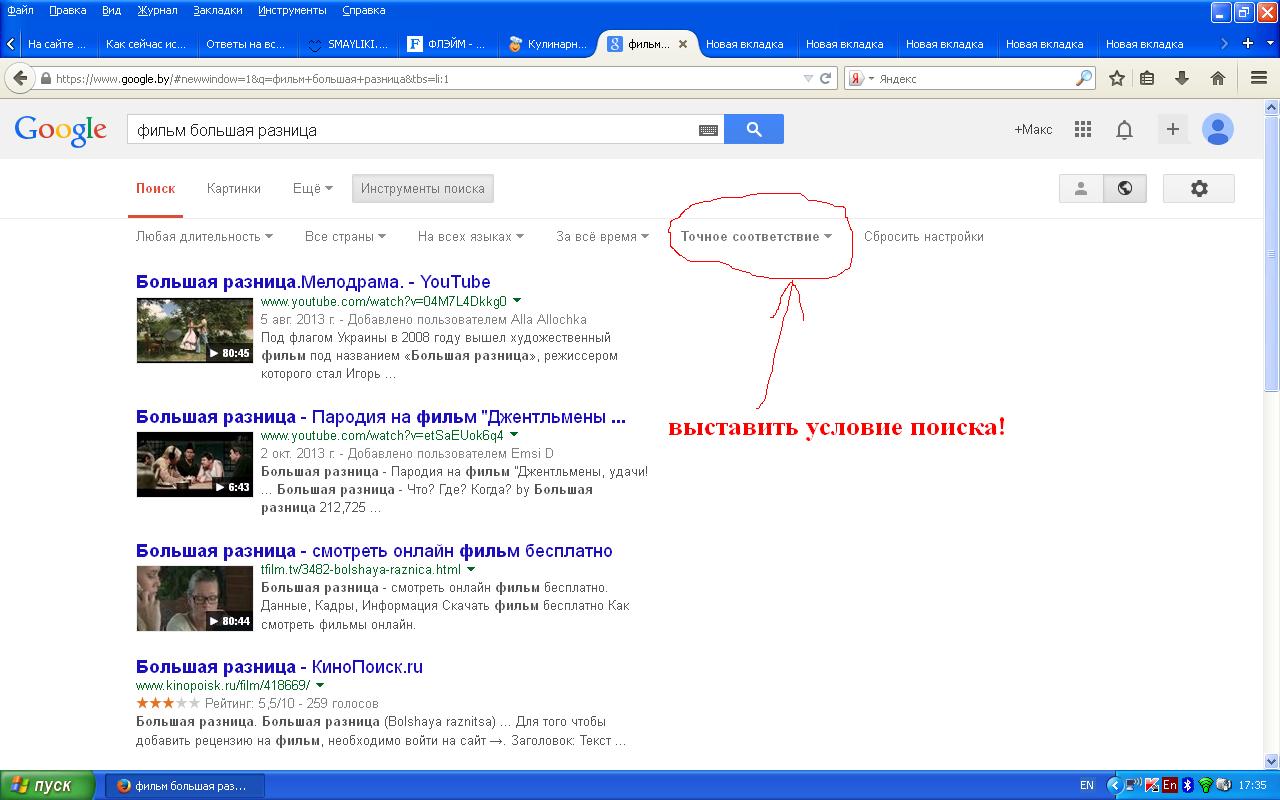Click the page scrollbar down arrow
1280x800 pixels.
(x=1271, y=762)
